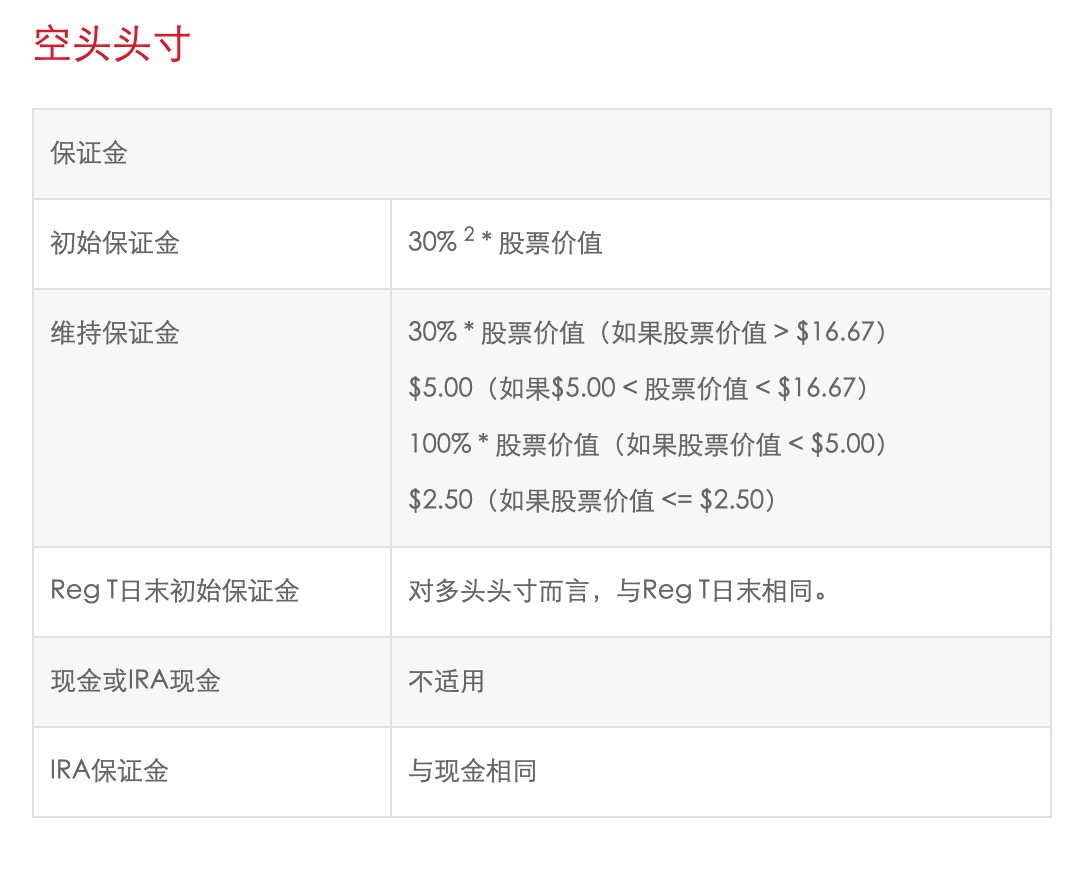This screenshot has height=882, width=1092.
Task: Click the 与现金相同 cell
Action: coord(472,771)
